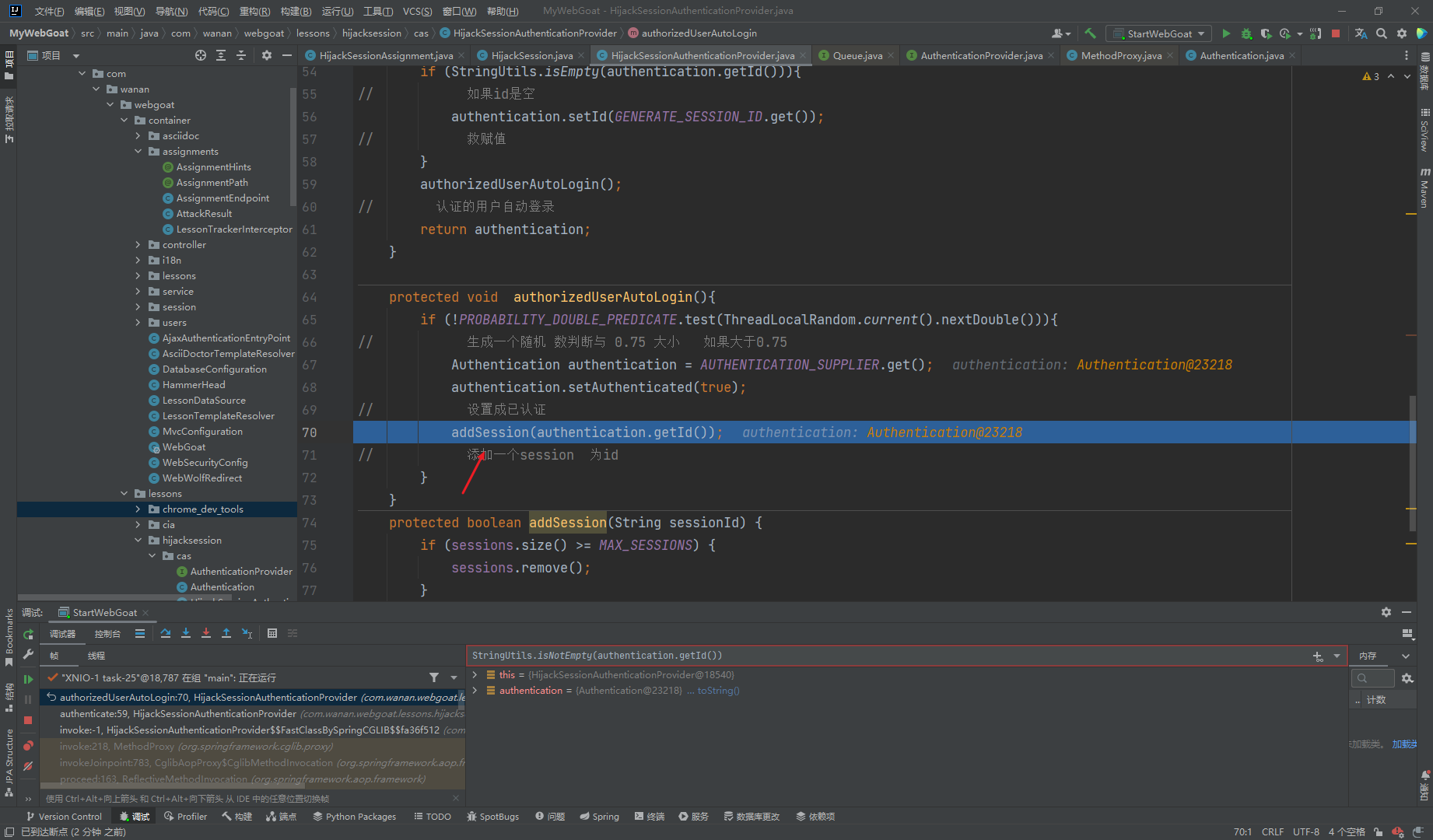Open the VCS(S) menu
The height and width of the screenshot is (840, 1433).
click(417, 11)
